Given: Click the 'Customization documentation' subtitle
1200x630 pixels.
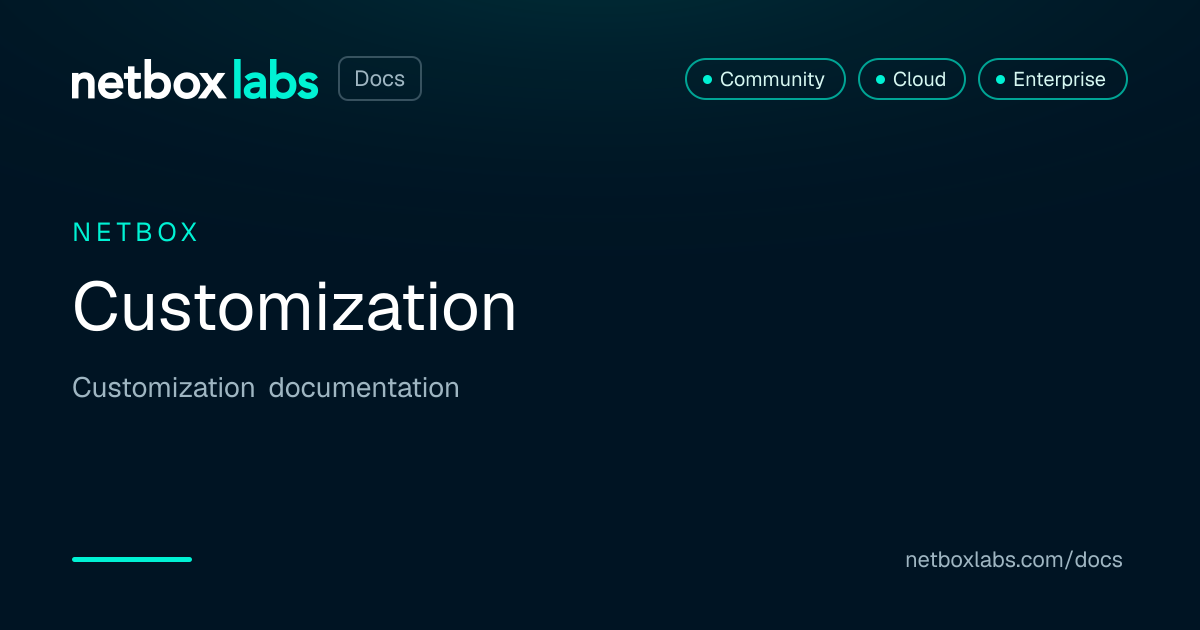Looking at the screenshot, I should pyautogui.click(x=266, y=388).
